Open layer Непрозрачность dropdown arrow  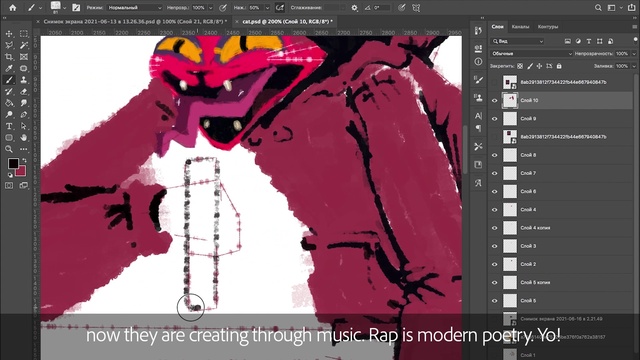pyautogui.click(x=634, y=53)
